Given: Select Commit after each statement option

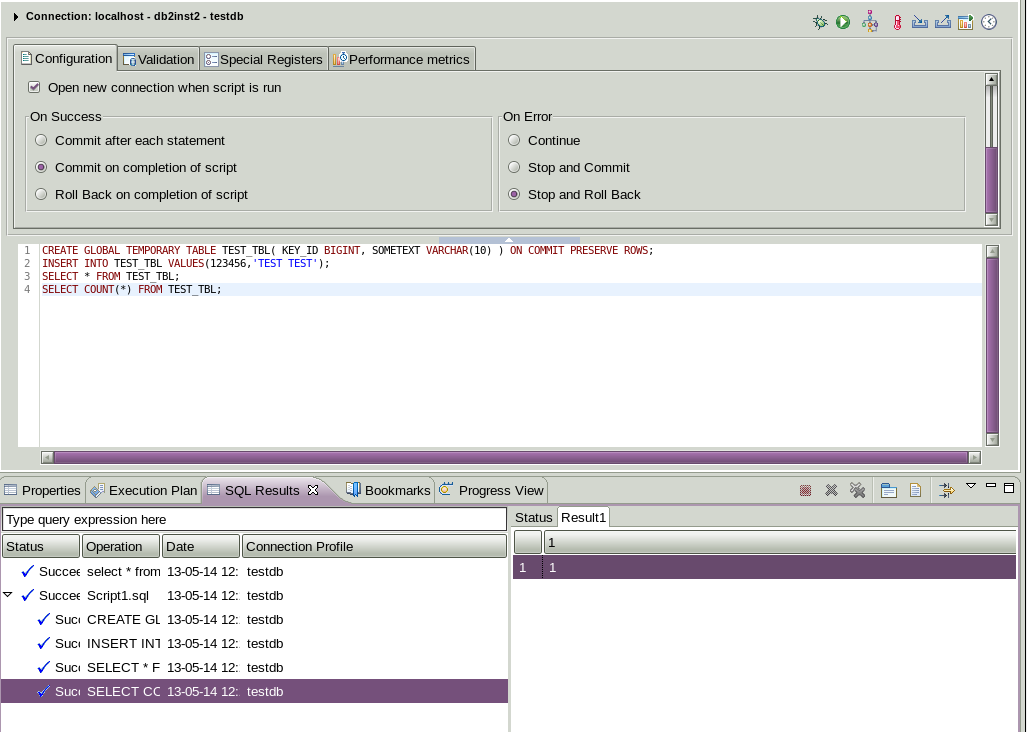Looking at the screenshot, I should 40,140.
